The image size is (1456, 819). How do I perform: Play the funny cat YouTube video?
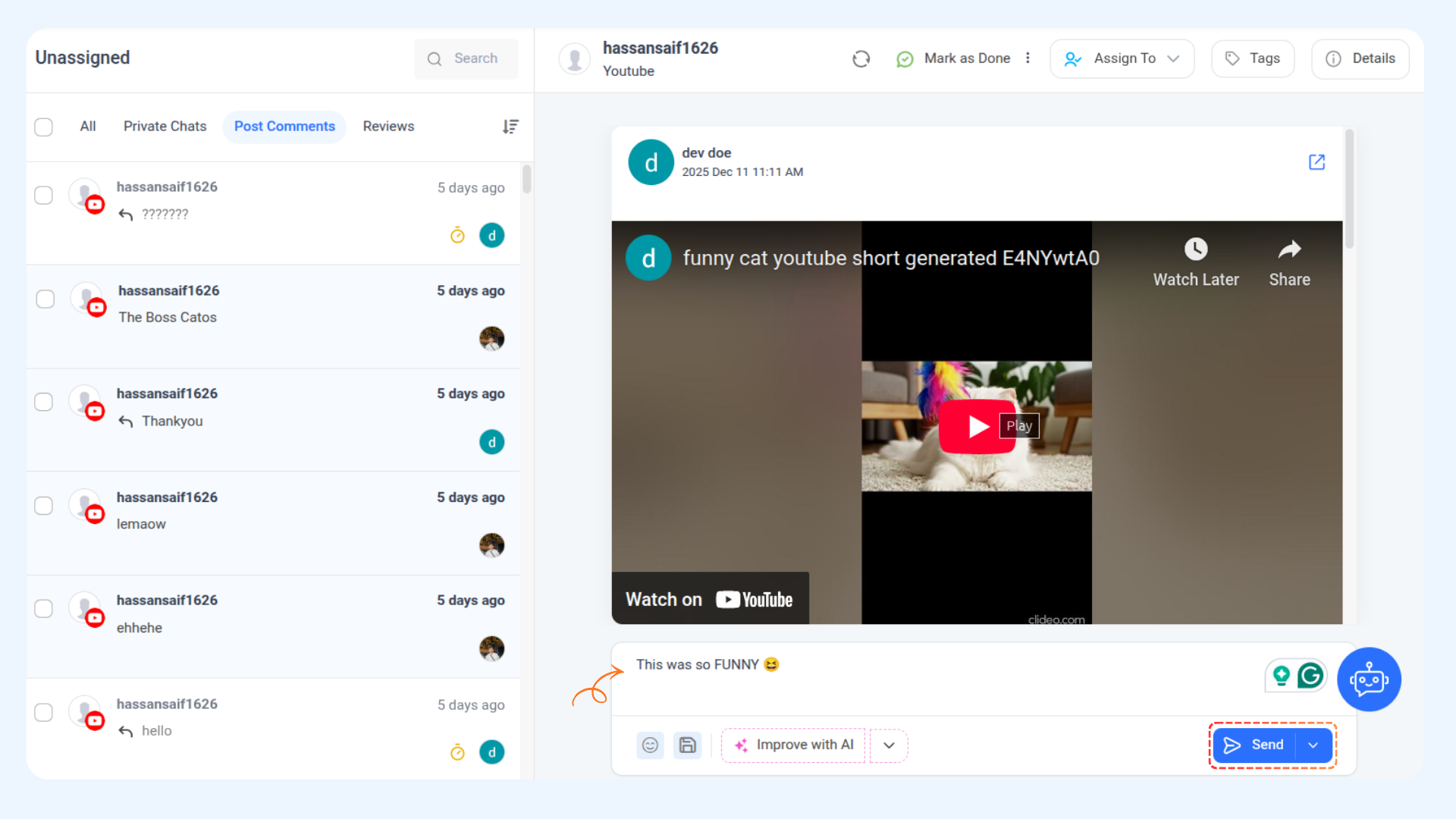pos(977,426)
